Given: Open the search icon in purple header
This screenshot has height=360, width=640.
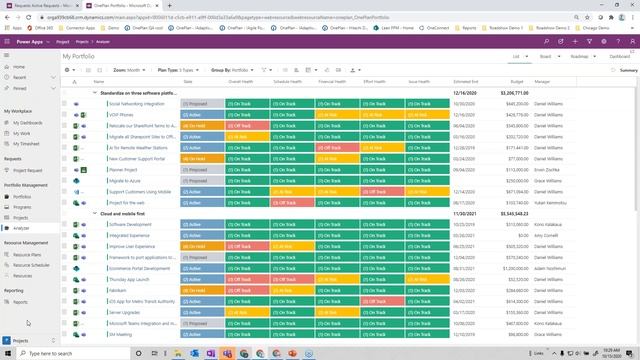Looking at the screenshot, I should 546,42.
